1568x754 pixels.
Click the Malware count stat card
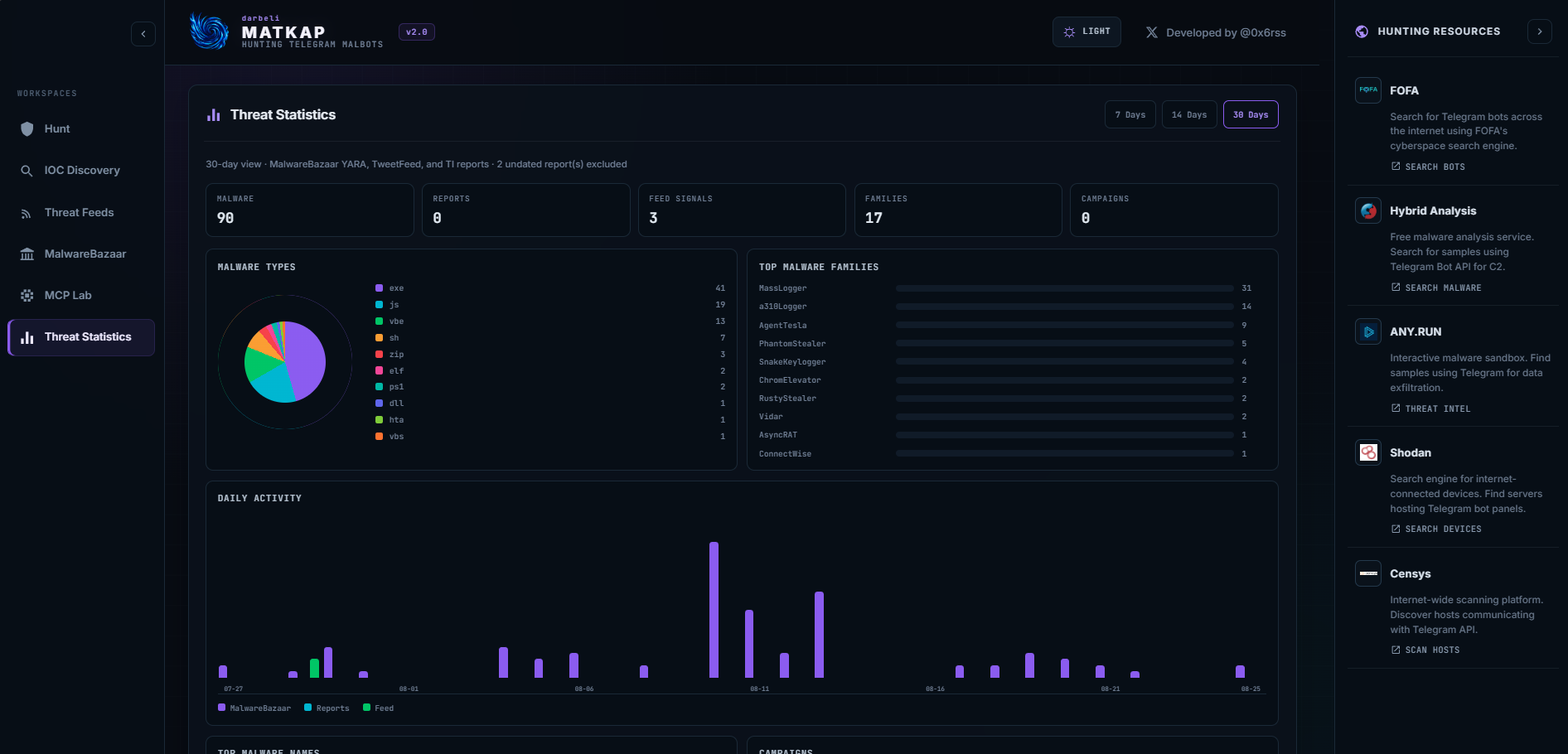(x=310, y=210)
